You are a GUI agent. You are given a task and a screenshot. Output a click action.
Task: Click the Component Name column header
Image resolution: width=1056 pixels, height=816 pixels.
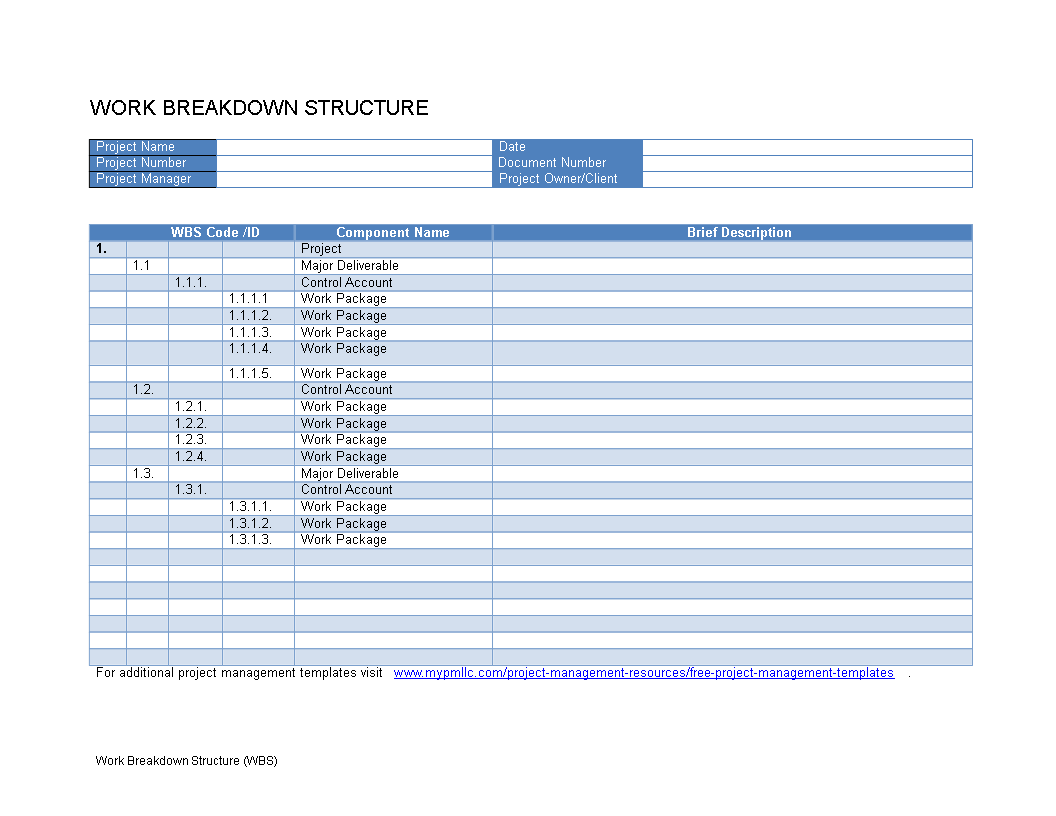(393, 232)
